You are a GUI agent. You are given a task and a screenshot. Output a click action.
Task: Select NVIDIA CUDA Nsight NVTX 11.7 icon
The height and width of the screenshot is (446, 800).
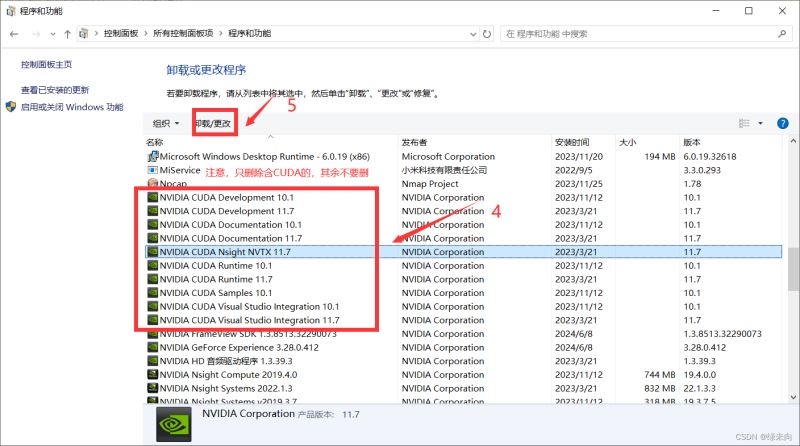coord(152,252)
